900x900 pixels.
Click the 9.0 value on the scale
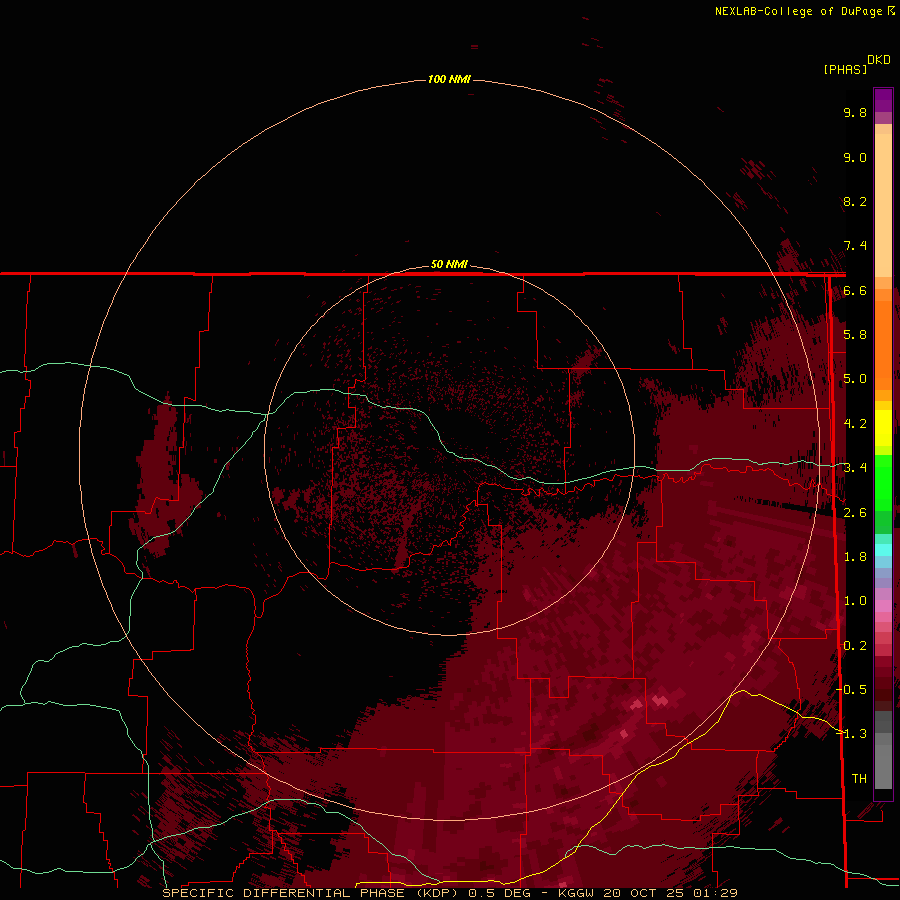pyautogui.click(x=855, y=157)
